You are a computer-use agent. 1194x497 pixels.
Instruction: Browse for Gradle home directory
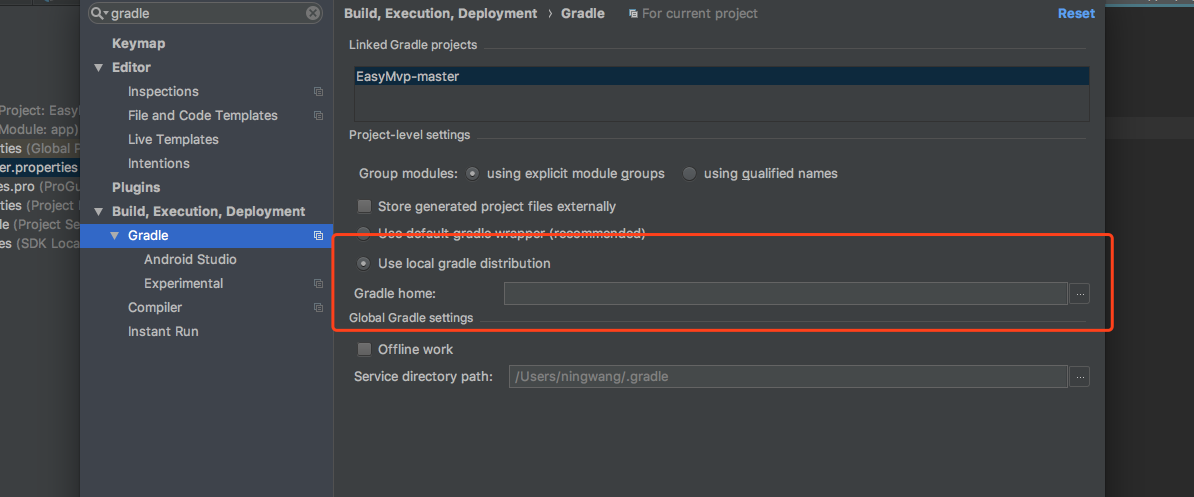(x=1080, y=294)
